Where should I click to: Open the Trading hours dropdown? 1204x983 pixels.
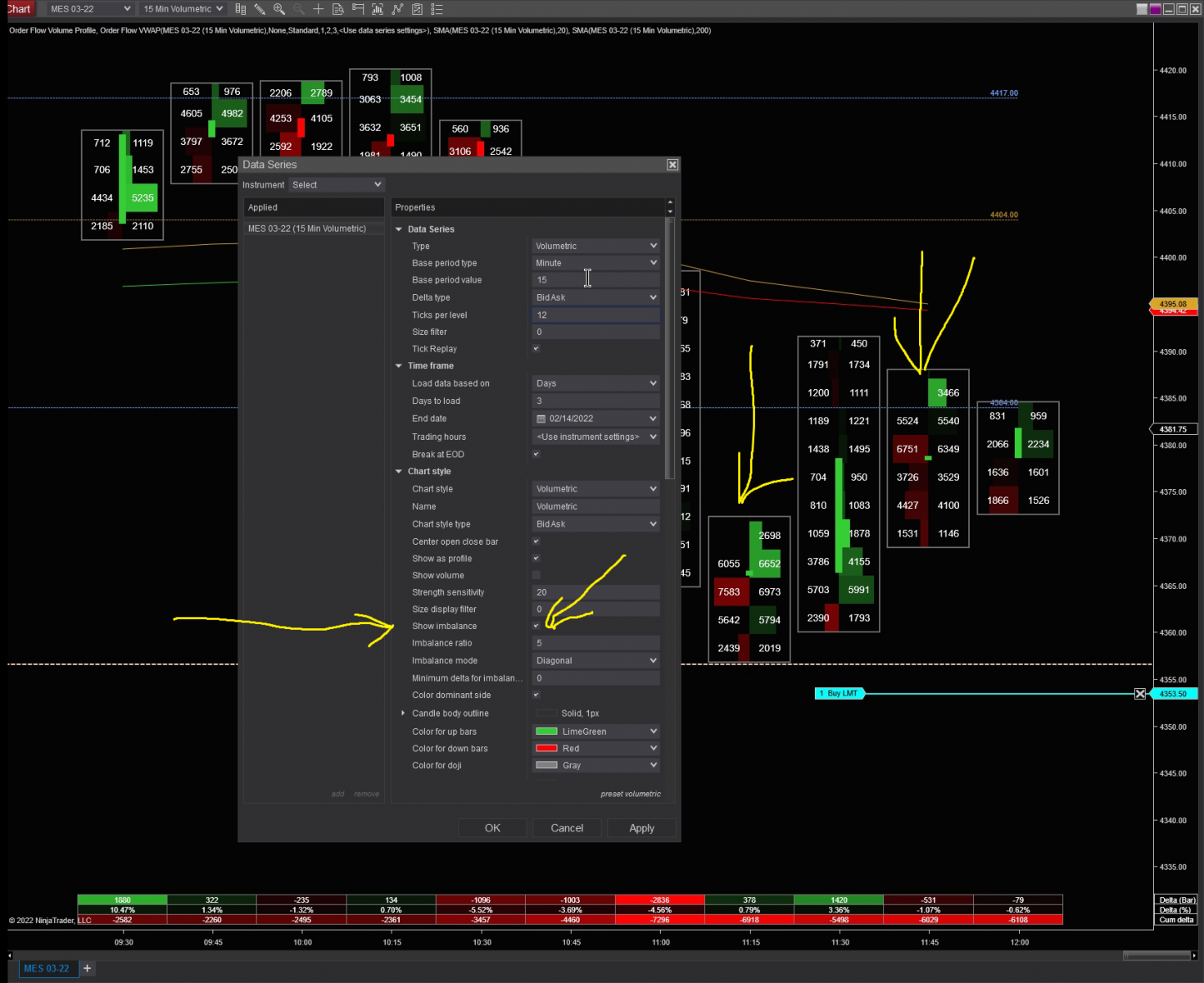tap(595, 437)
